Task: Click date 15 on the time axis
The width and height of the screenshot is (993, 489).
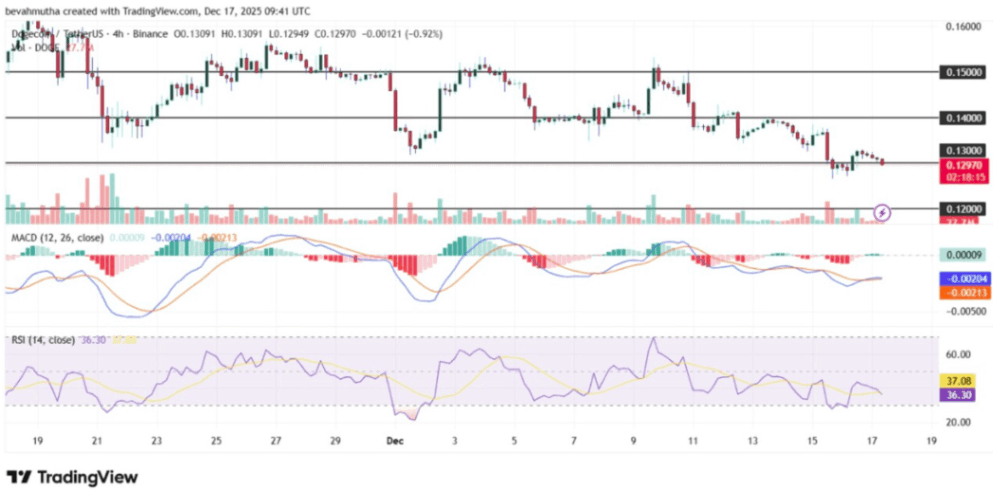Action: [x=813, y=441]
